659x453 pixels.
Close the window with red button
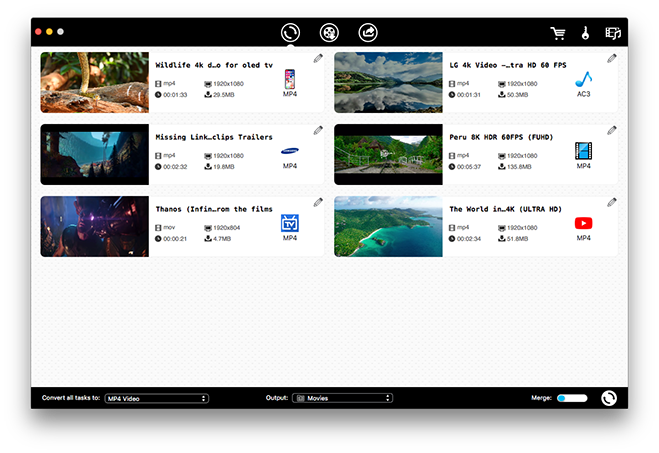38,32
